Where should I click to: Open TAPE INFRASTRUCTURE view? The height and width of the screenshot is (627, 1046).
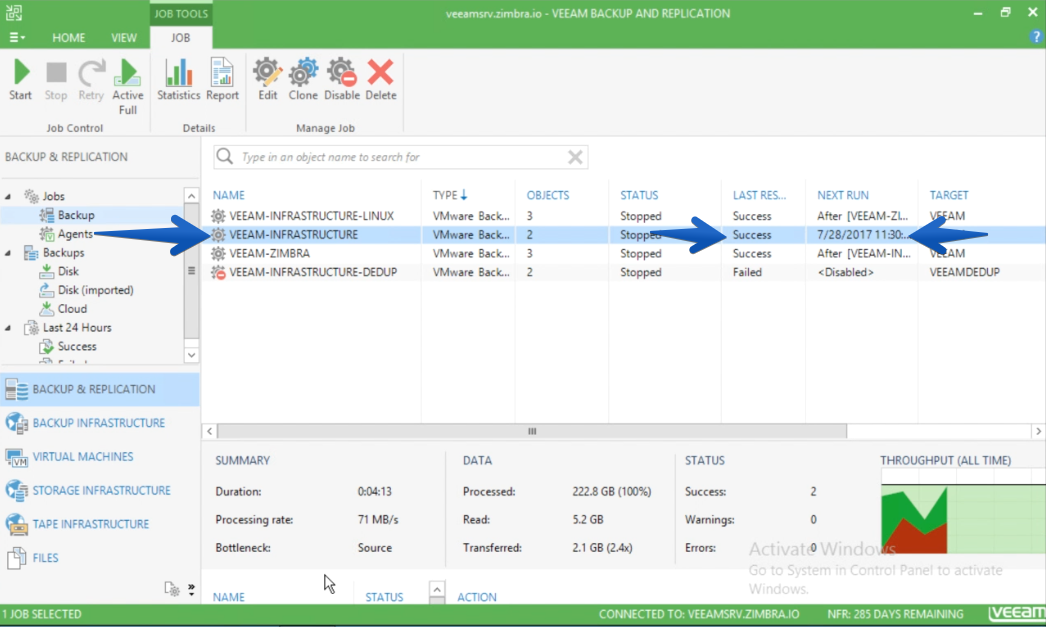99,524
